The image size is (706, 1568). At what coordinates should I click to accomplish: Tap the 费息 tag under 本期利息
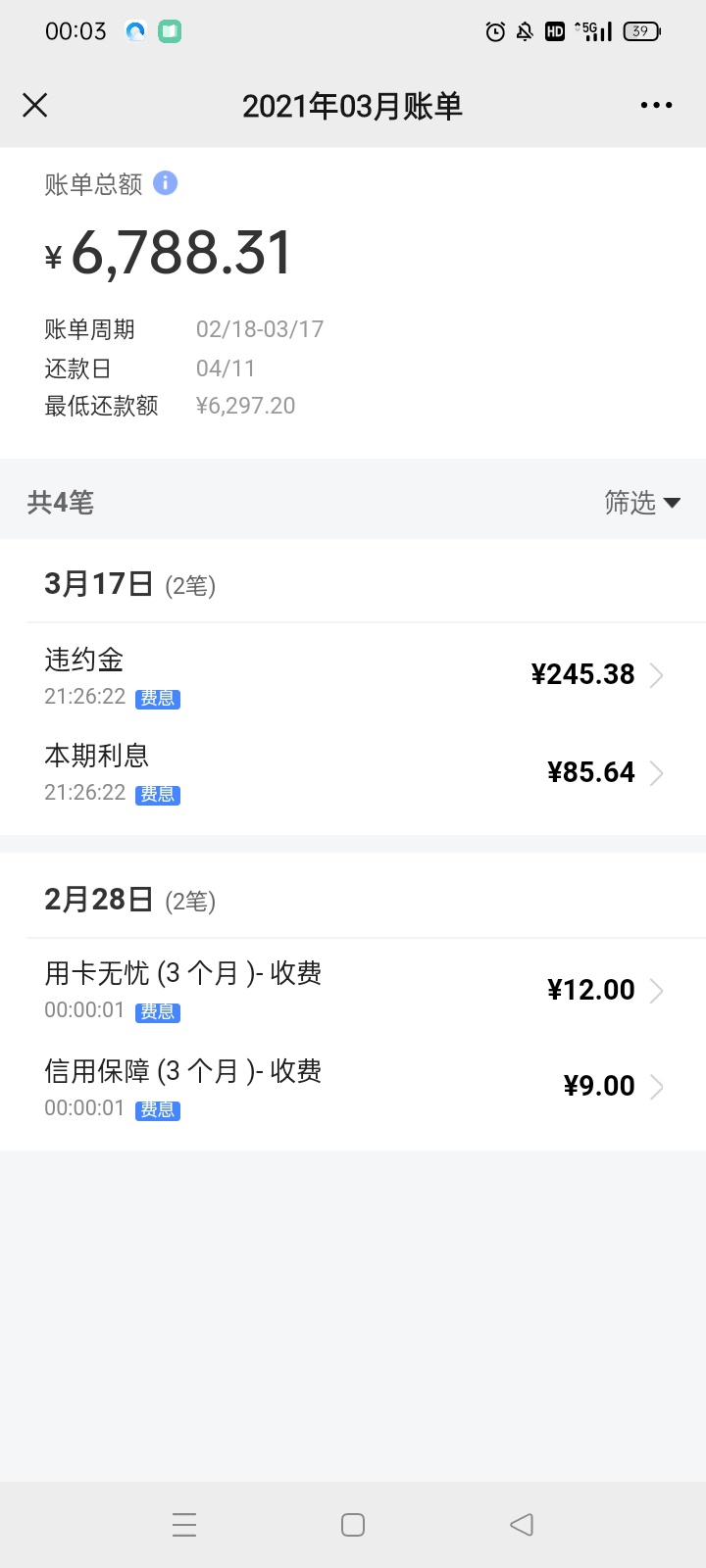pos(158,795)
